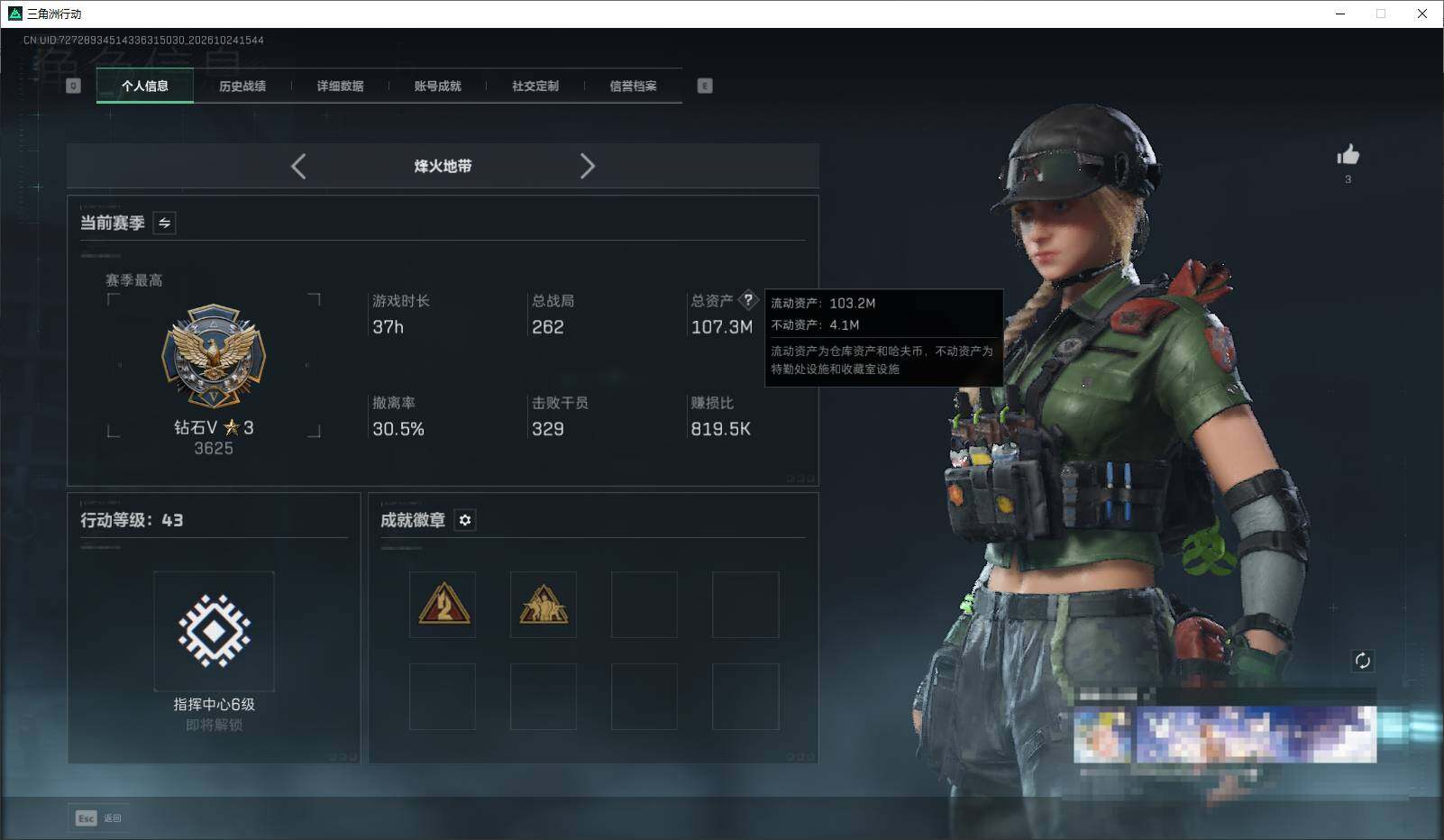1444x840 pixels.
Task: Click the 总资产 107.3M value
Action: coord(722,327)
